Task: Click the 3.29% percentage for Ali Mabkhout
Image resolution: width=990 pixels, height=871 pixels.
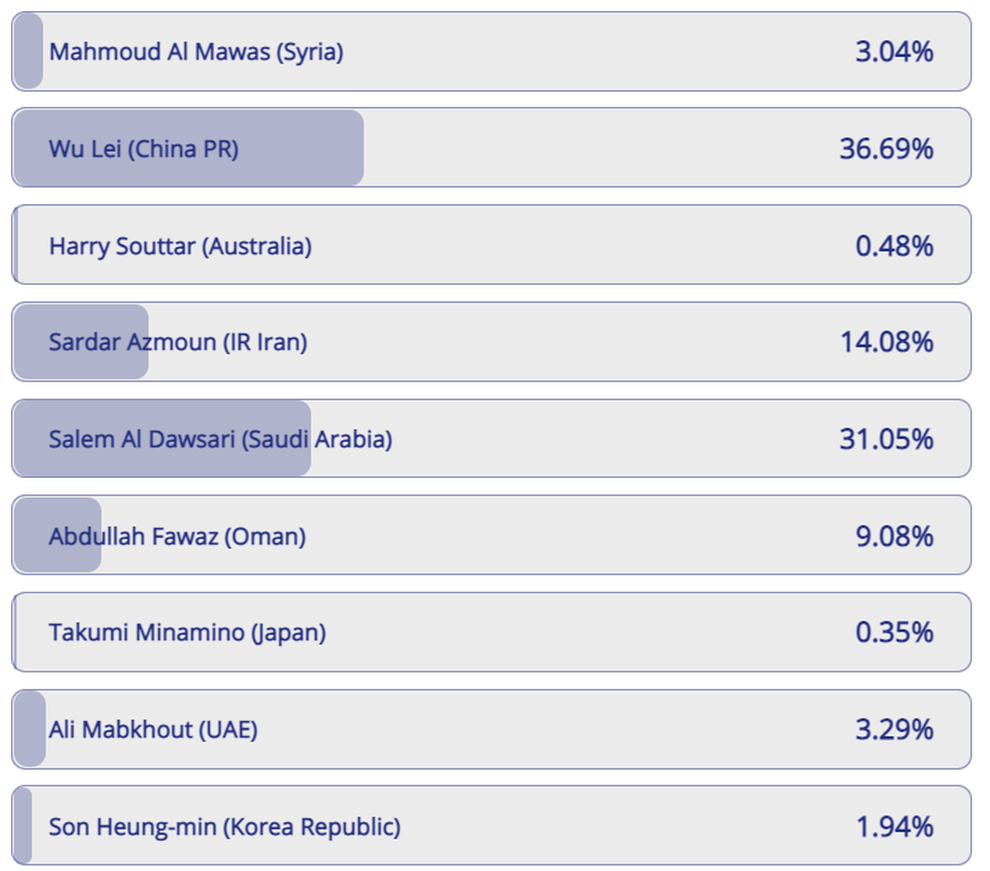Action: [x=894, y=729]
